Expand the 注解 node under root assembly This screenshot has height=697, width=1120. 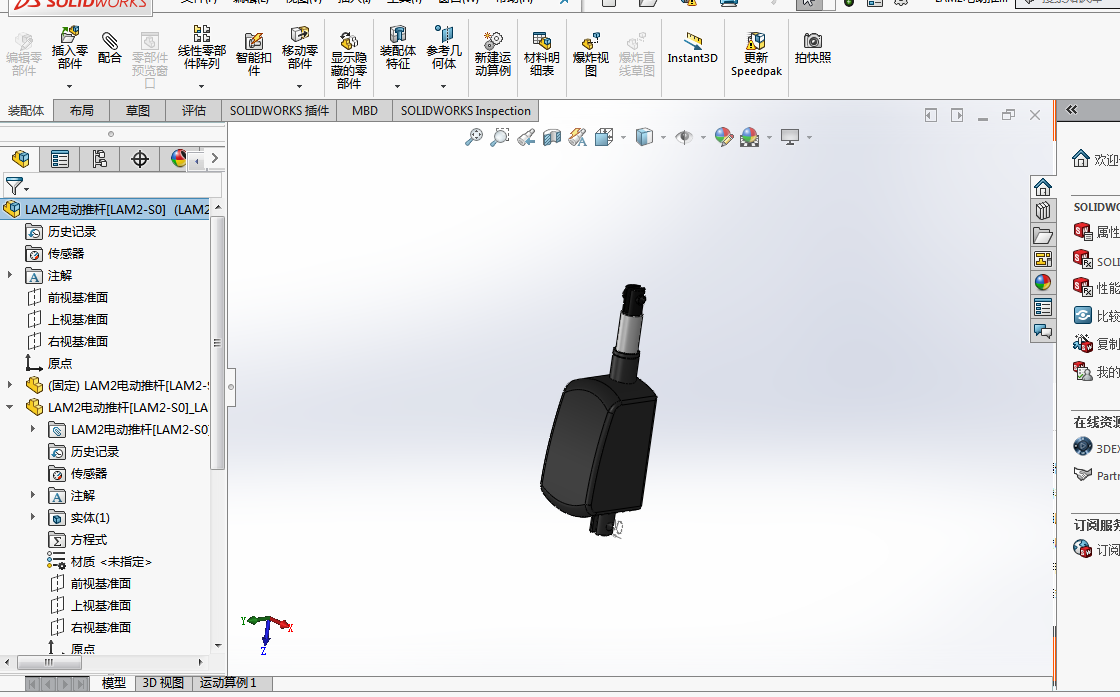tap(10, 275)
